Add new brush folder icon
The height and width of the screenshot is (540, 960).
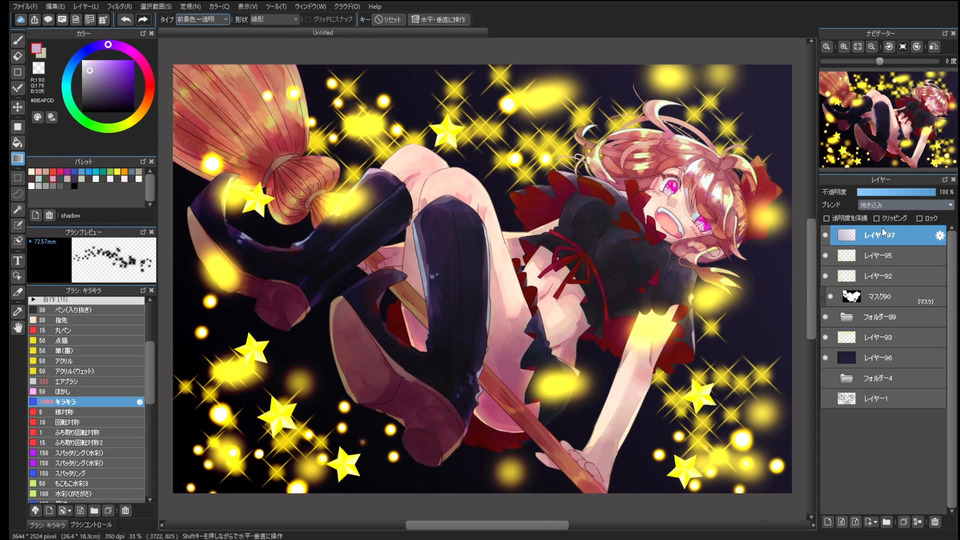[94, 510]
